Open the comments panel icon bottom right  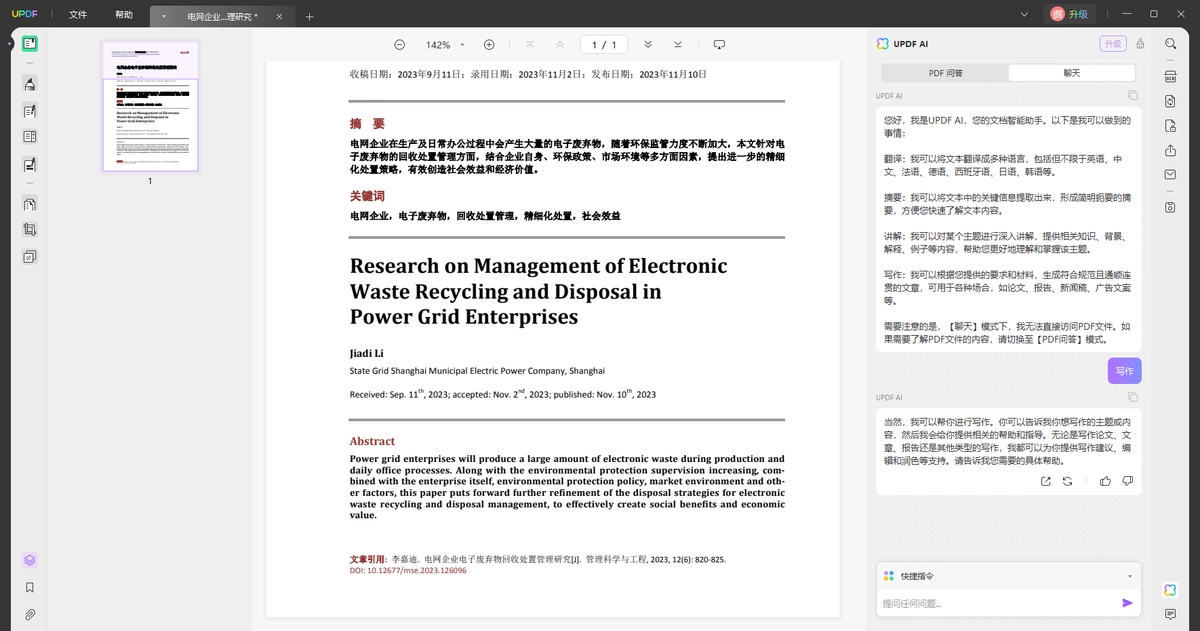click(1170, 614)
